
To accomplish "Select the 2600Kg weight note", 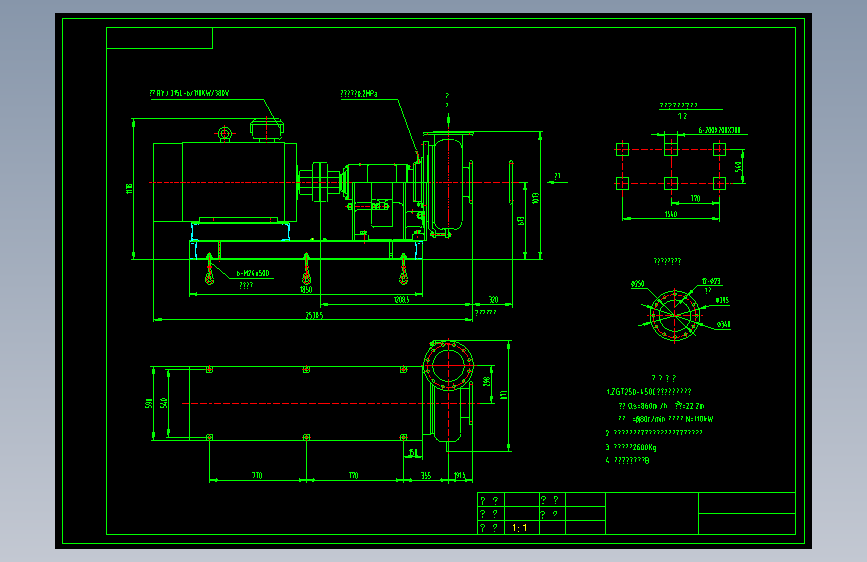I will pyautogui.click(x=631, y=447).
